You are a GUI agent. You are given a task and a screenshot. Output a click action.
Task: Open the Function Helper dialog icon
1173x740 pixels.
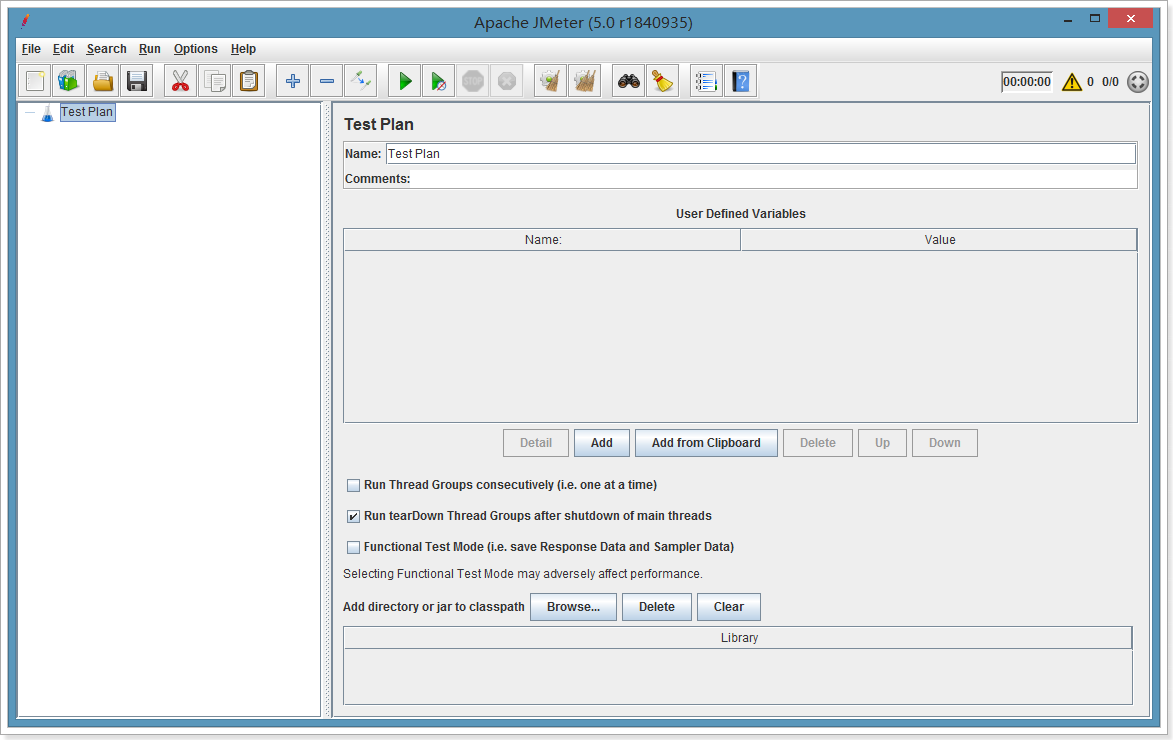[x=706, y=81]
